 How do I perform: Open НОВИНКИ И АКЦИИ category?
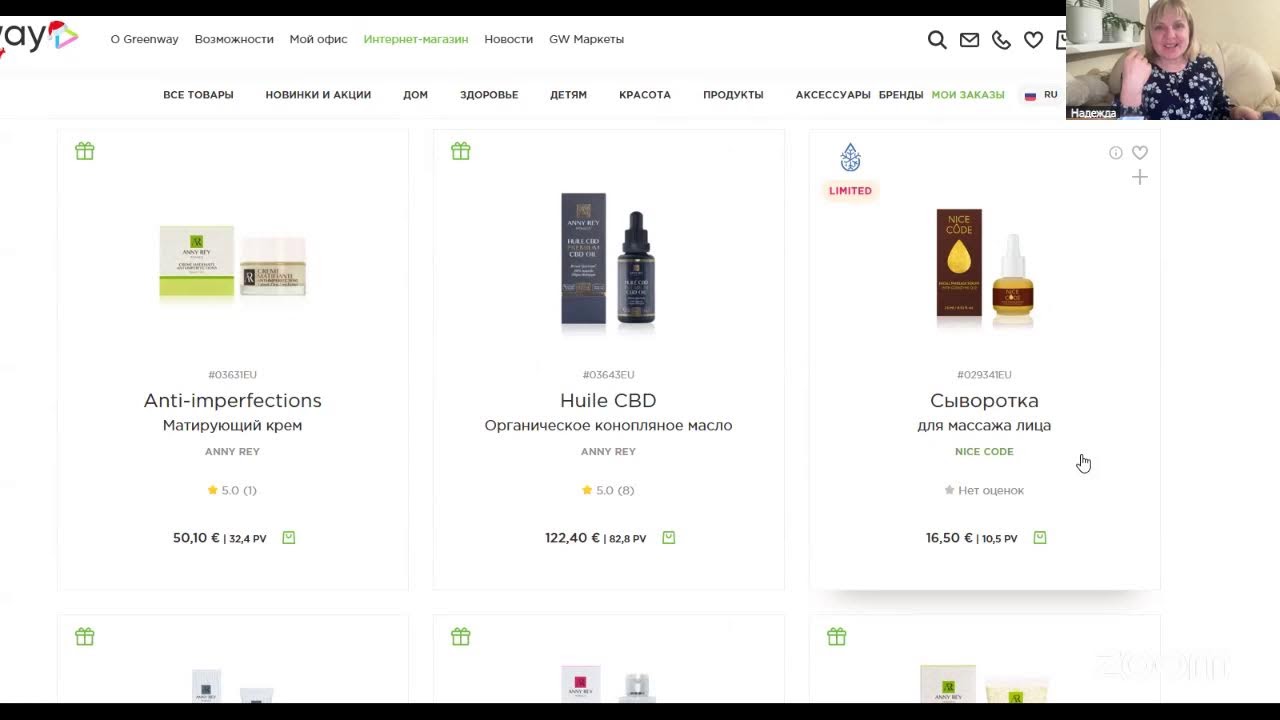point(318,95)
